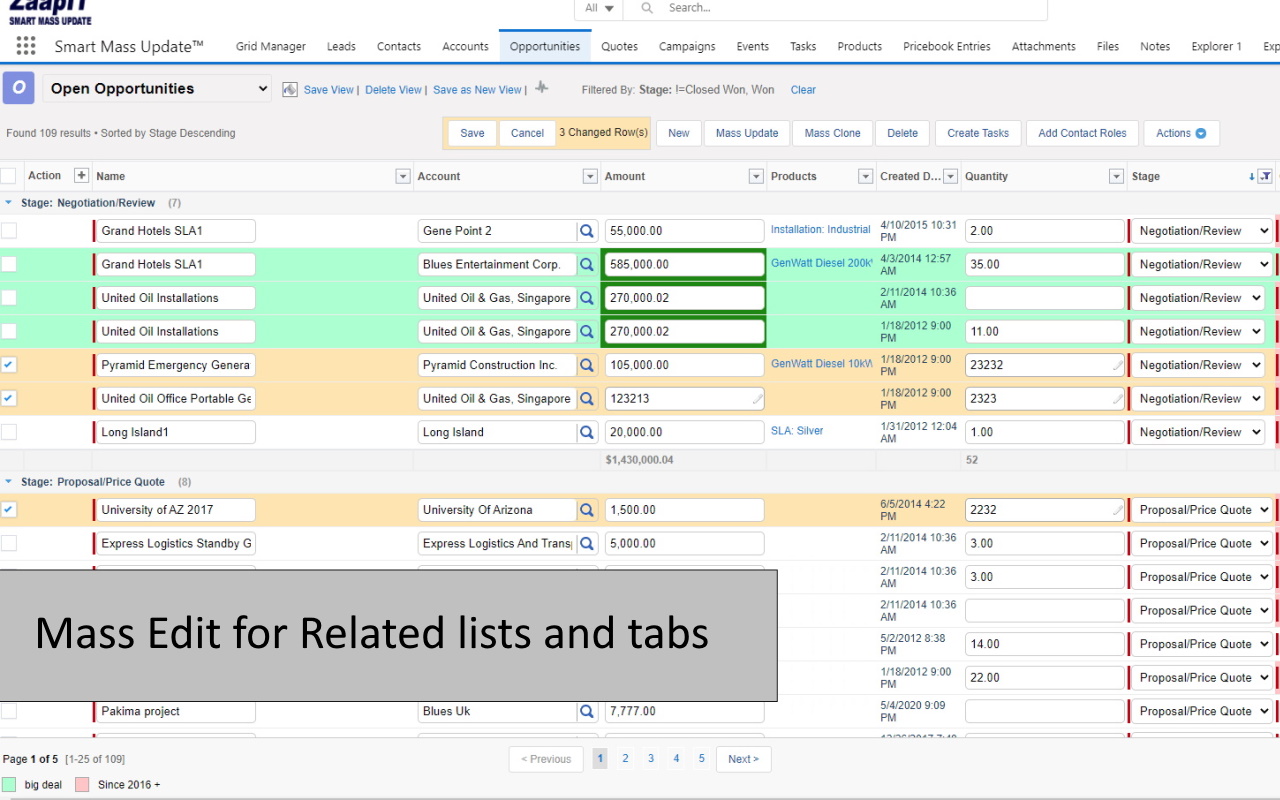The height and width of the screenshot is (800, 1280).
Task: Open account lookup on United Oil Office Portable row
Action: [x=587, y=399]
